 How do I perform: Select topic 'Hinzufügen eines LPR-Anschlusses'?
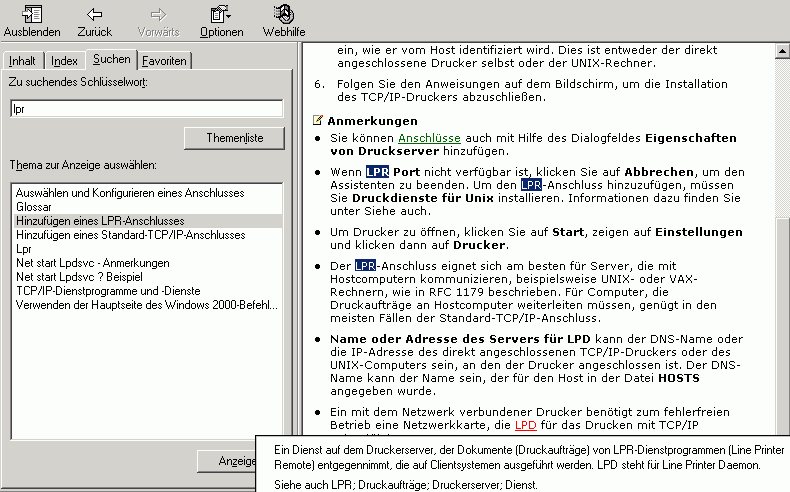146,221
